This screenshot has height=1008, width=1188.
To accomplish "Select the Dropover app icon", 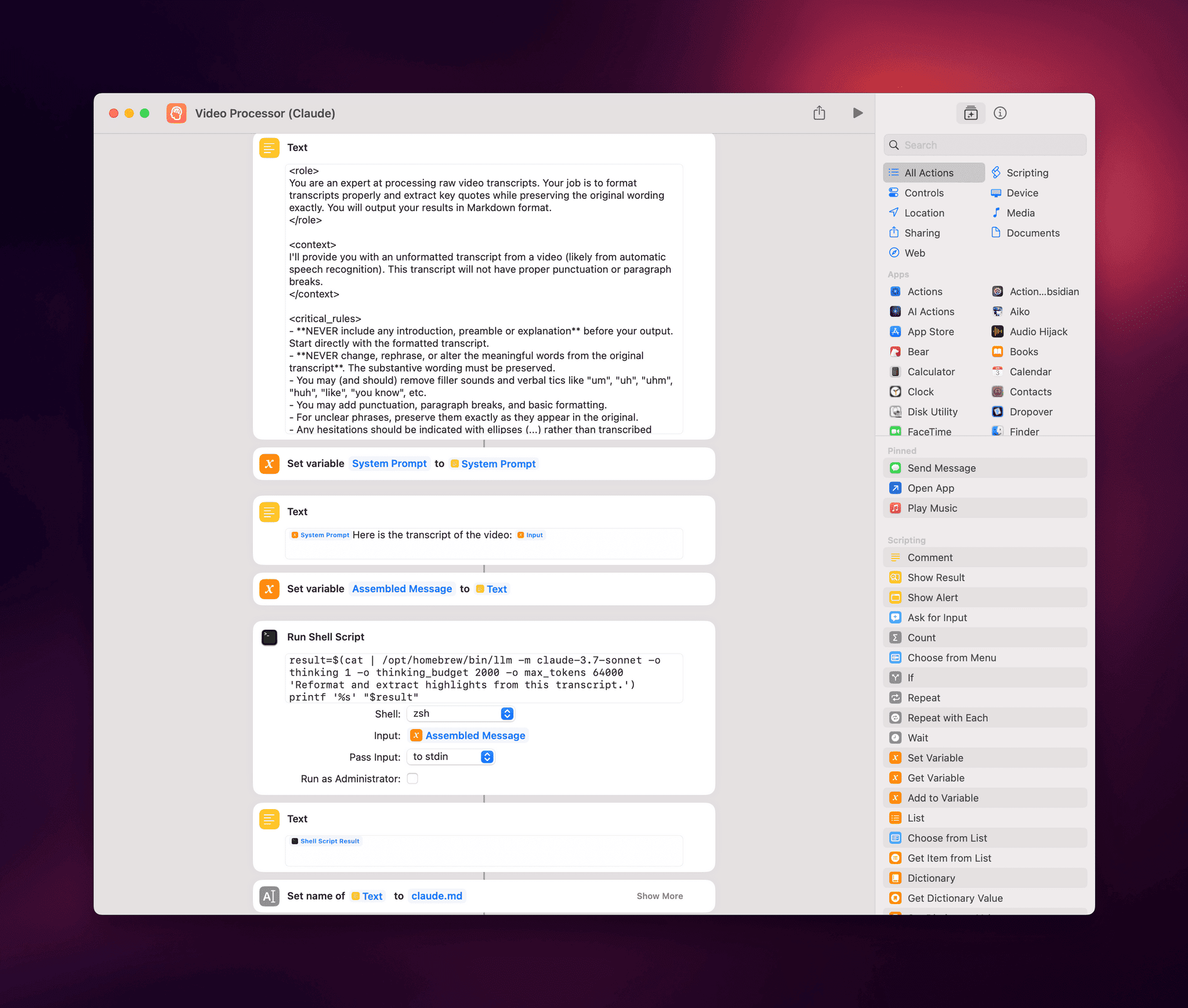I will click(x=997, y=412).
